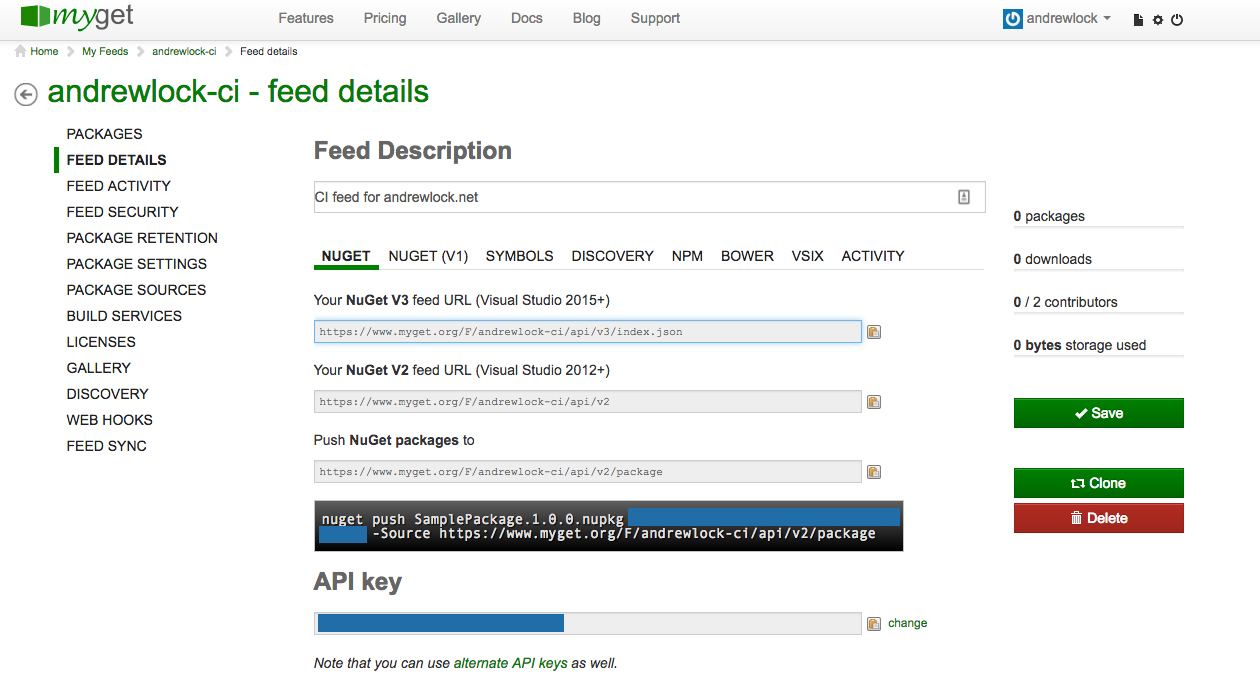
Task: Expand the andrewlock user dropdown
Action: [1107, 18]
